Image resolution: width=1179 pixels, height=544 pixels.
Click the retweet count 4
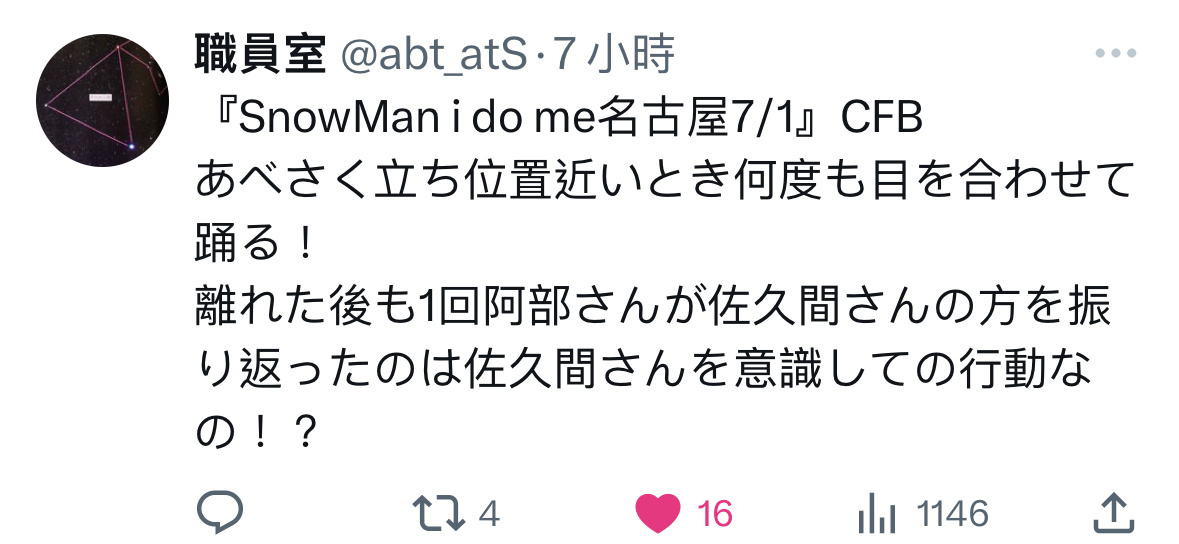click(x=489, y=515)
